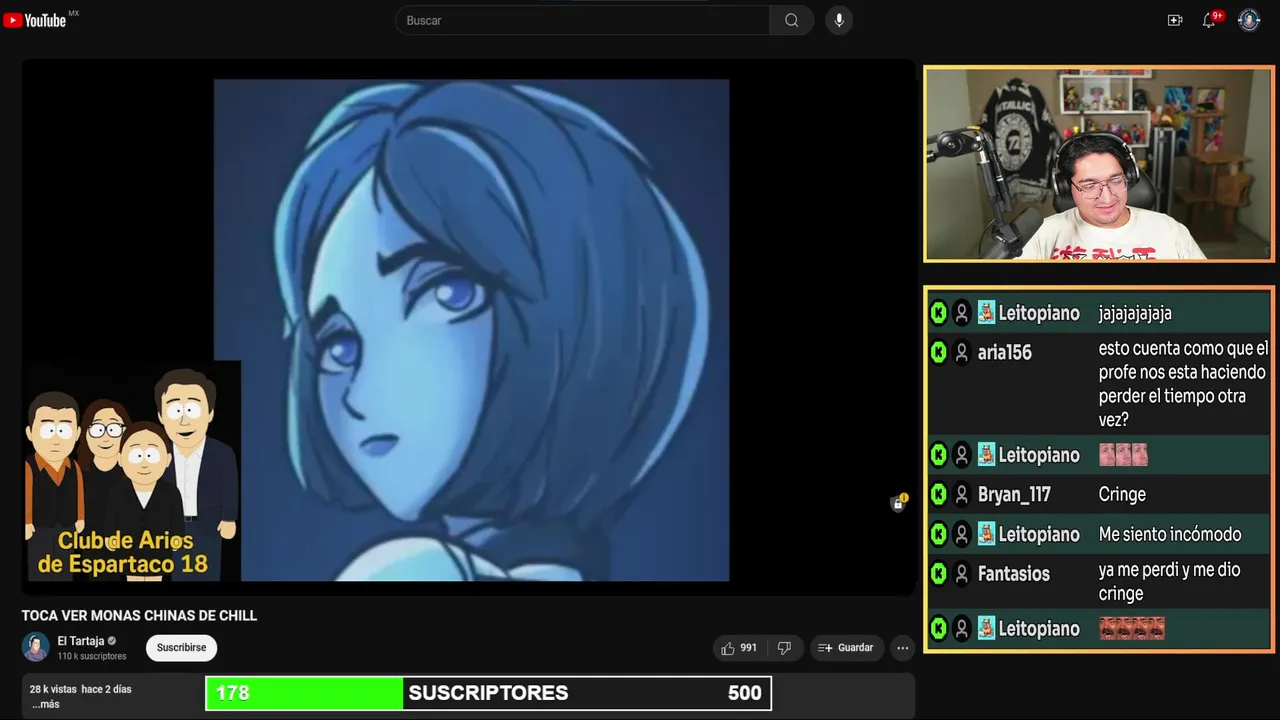
Task: Expand the description with ...más
Action: [45, 704]
